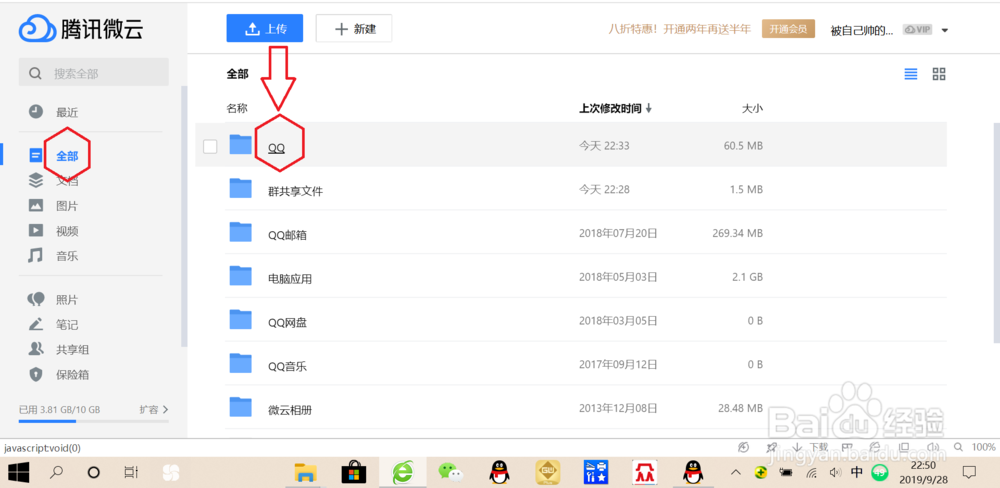Open Task View on the taskbar
Screen dimensions: 1000x488
coord(130,473)
